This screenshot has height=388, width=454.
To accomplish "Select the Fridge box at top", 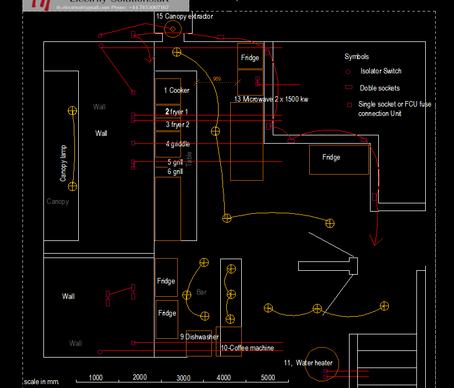I will coord(250,56).
